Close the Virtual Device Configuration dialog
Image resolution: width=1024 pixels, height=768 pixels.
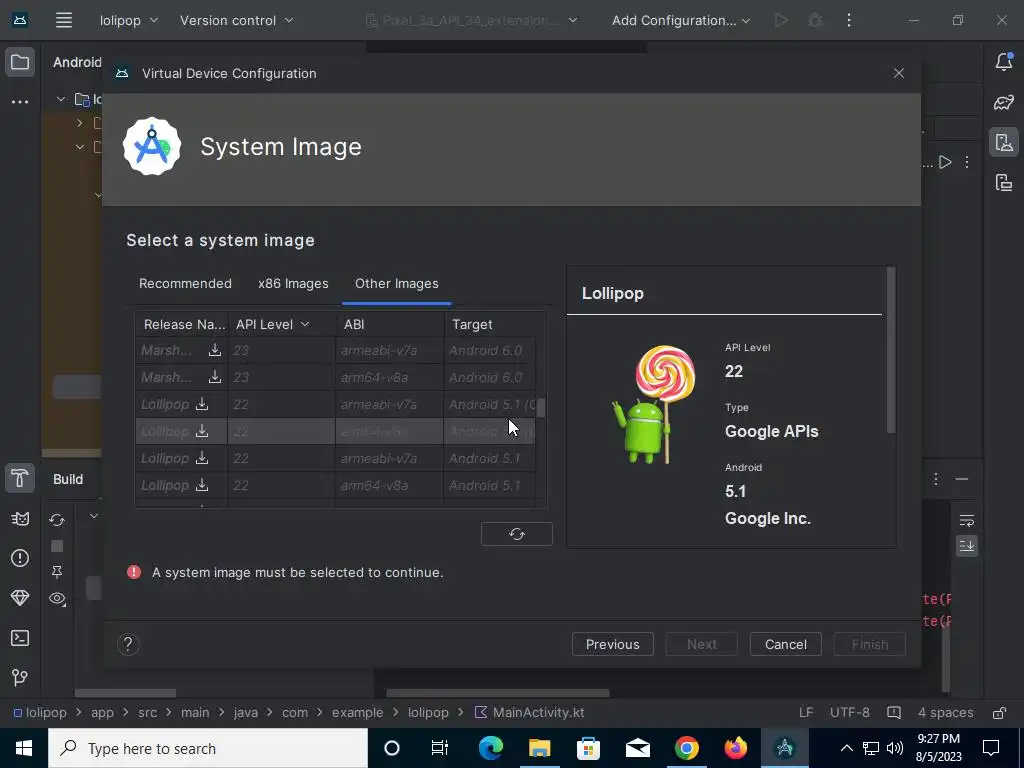tap(899, 73)
